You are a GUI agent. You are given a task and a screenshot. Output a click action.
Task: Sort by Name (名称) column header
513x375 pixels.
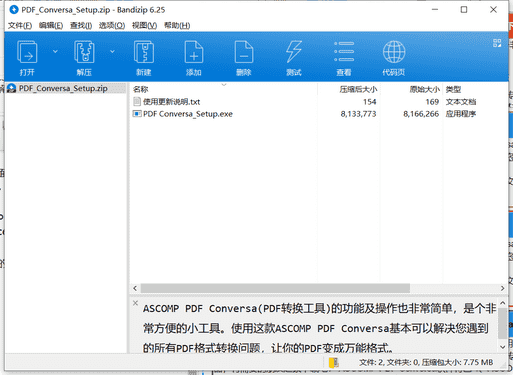coord(141,89)
